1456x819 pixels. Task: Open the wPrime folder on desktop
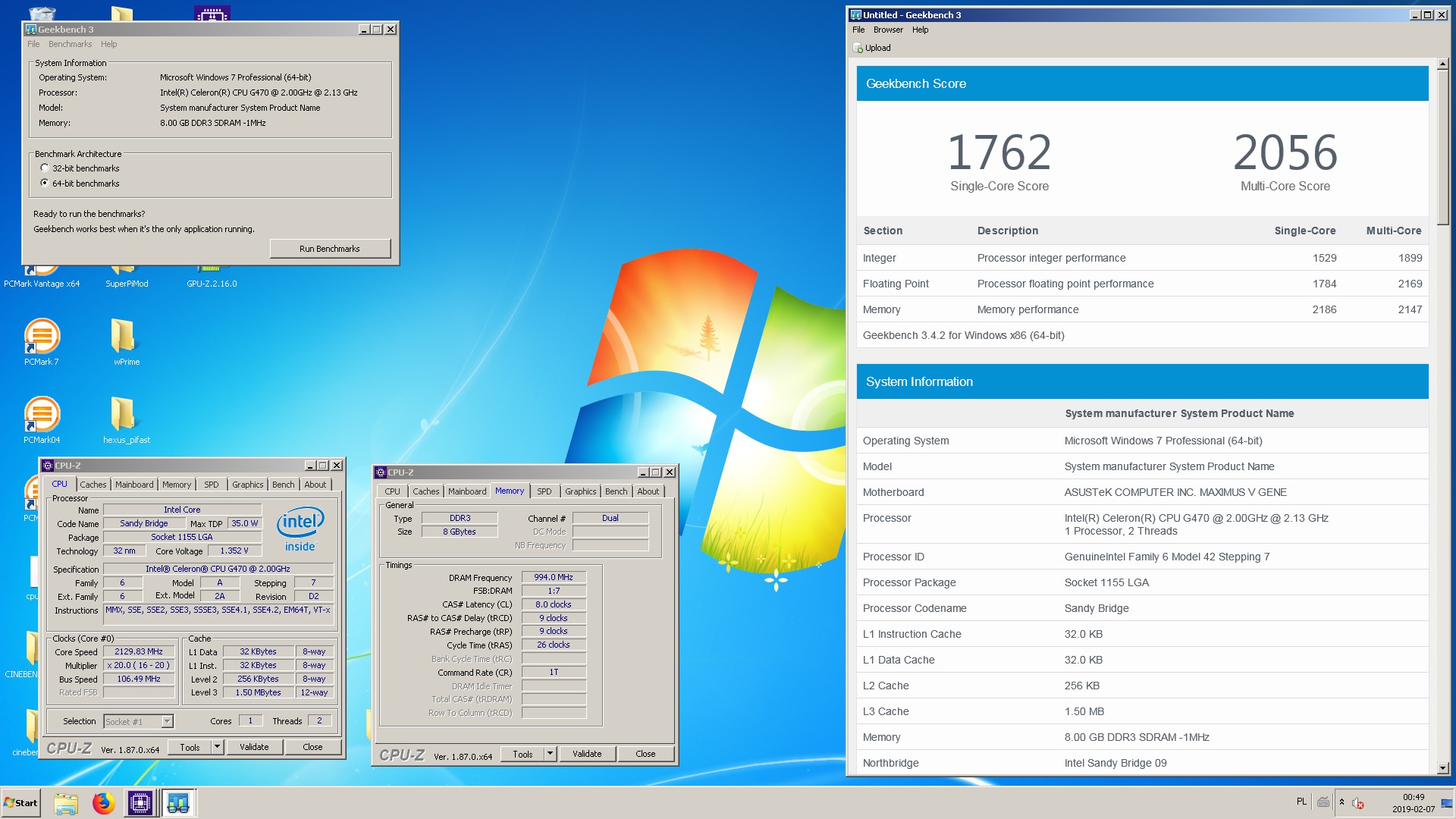point(126,342)
